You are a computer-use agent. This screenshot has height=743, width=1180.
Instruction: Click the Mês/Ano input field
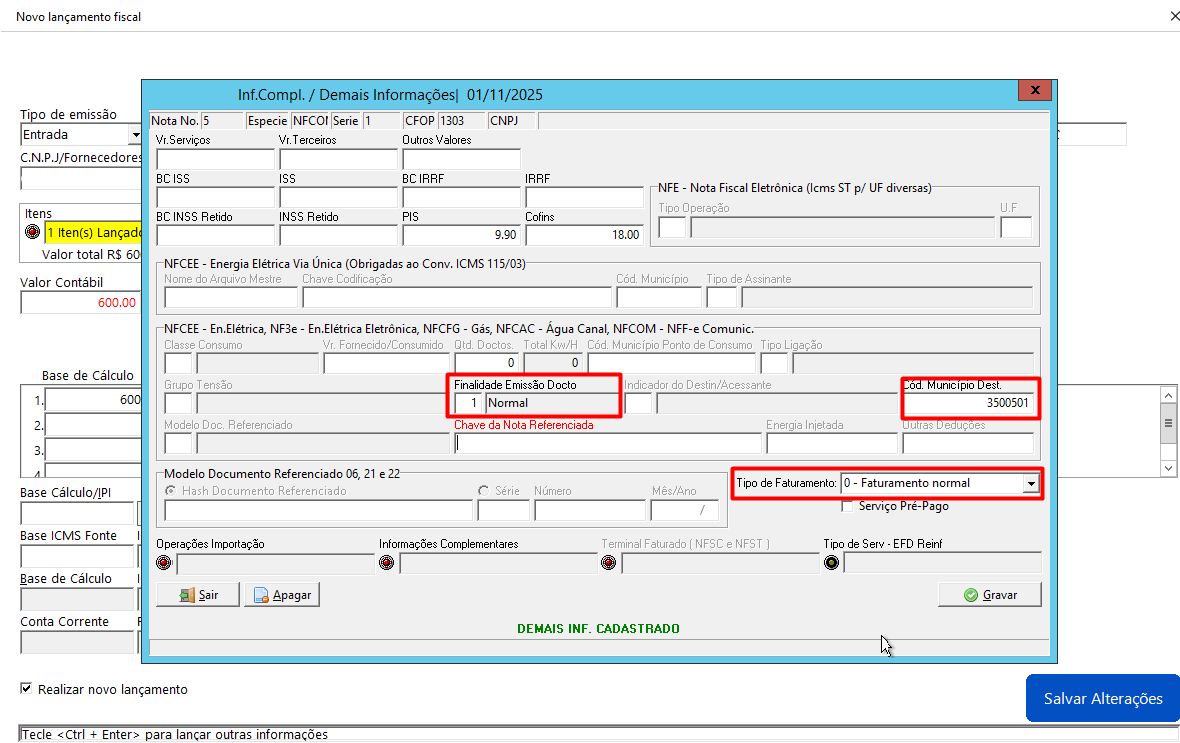(x=684, y=510)
